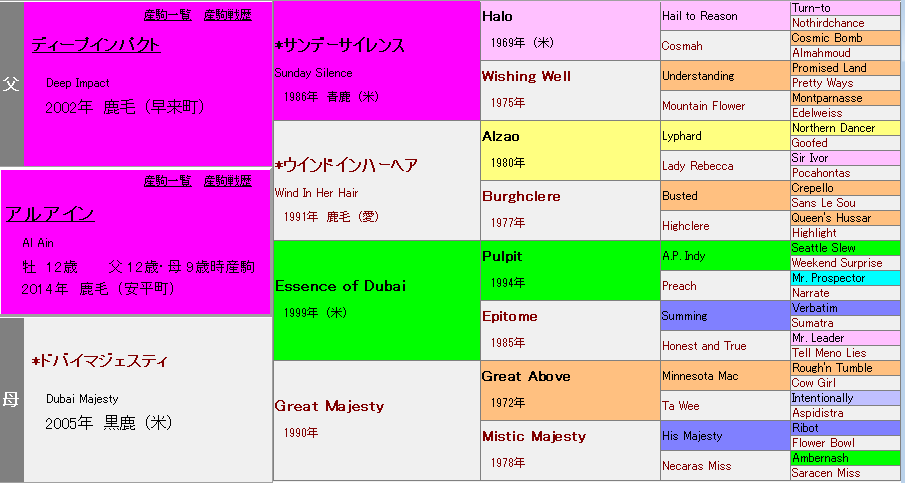Click Mistic Majesty ancestor name
This screenshot has height=483, width=905.
(534, 437)
